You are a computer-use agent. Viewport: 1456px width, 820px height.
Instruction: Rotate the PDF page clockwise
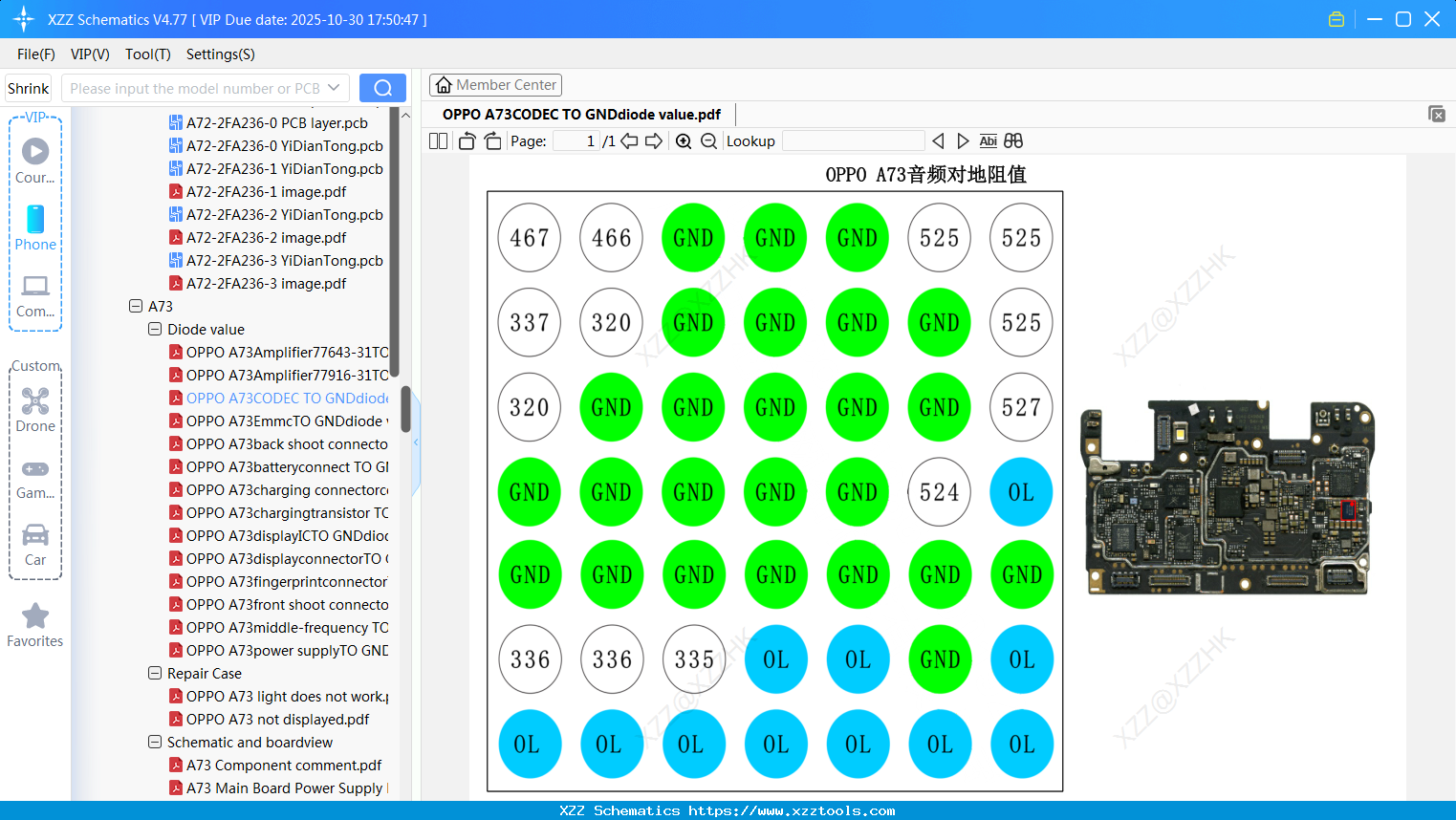pyautogui.click(x=491, y=140)
